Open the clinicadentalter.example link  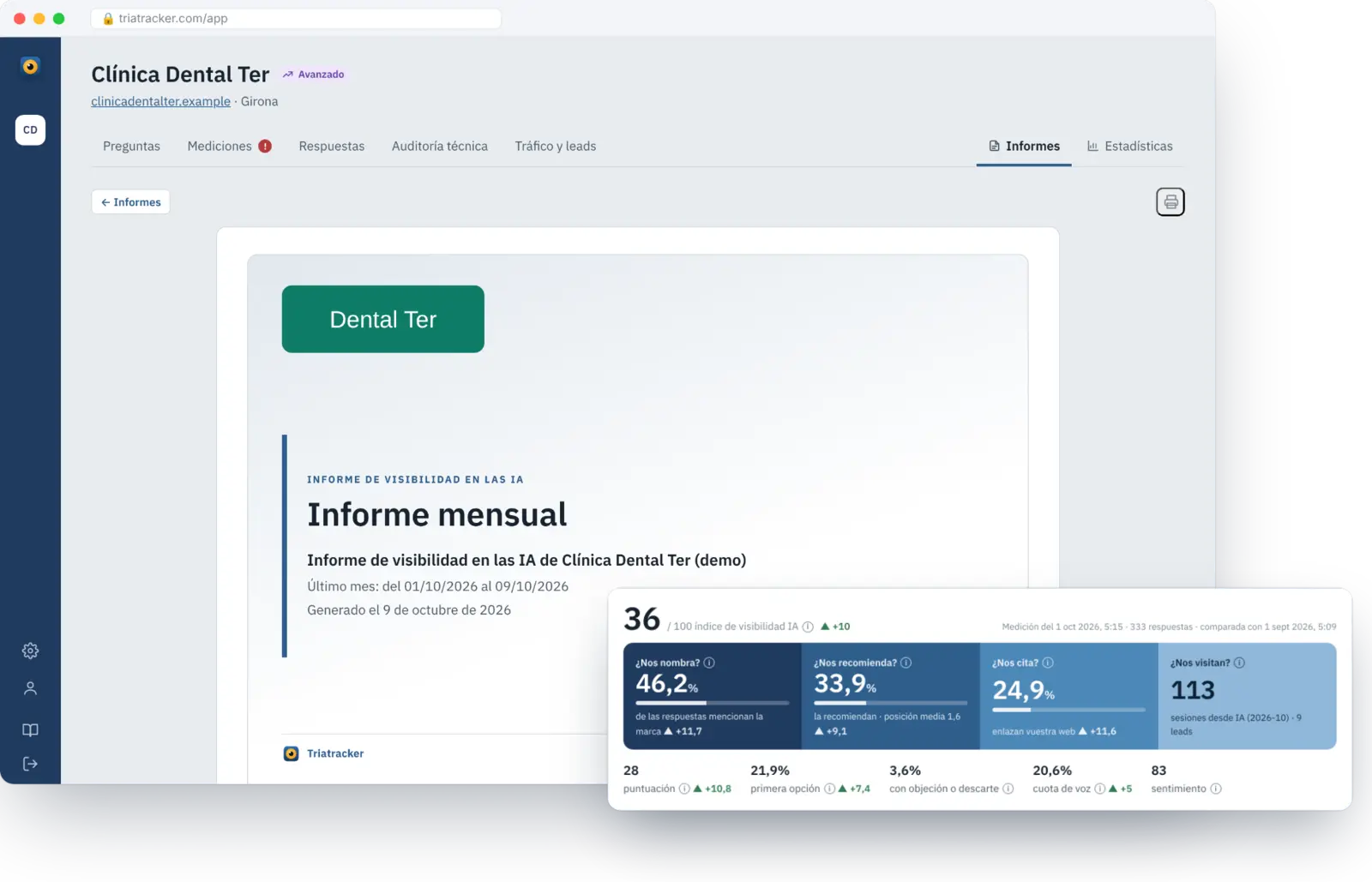click(160, 101)
